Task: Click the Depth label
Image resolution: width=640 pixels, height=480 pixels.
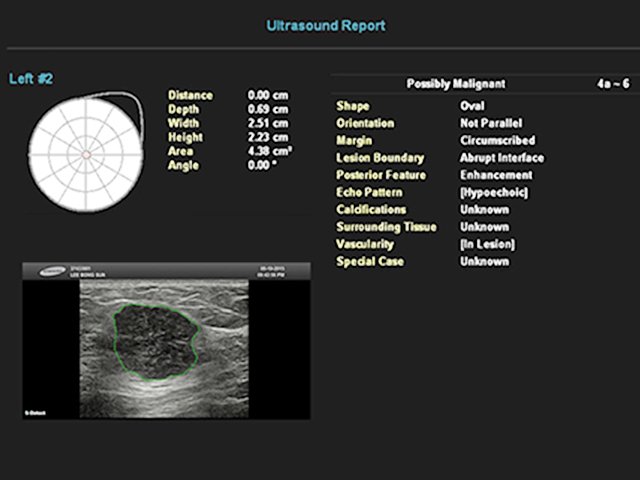Action: 183,110
